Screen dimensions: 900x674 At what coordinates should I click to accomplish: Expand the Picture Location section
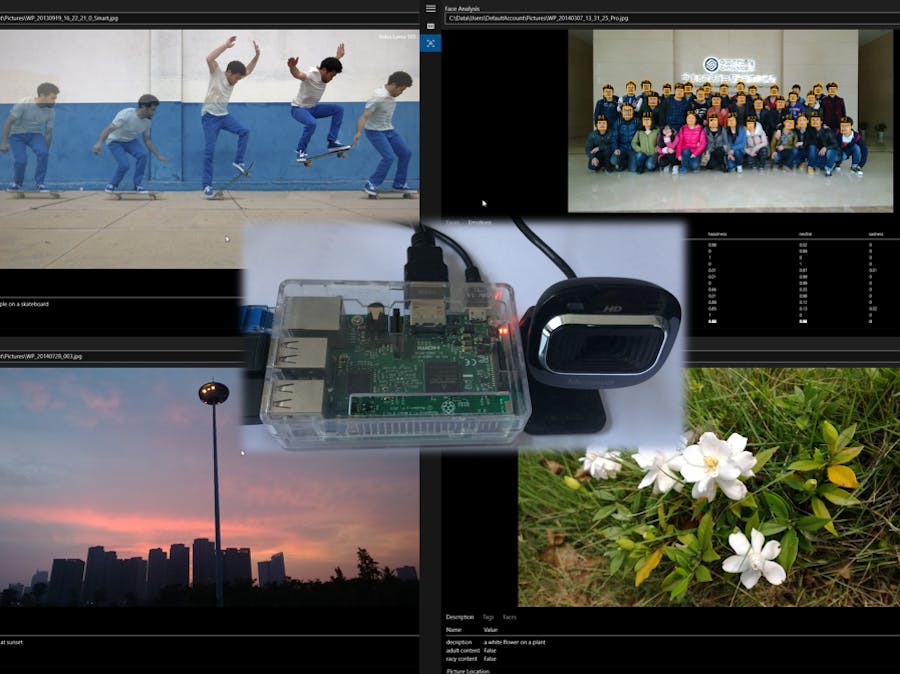click(x=469, y=669)
